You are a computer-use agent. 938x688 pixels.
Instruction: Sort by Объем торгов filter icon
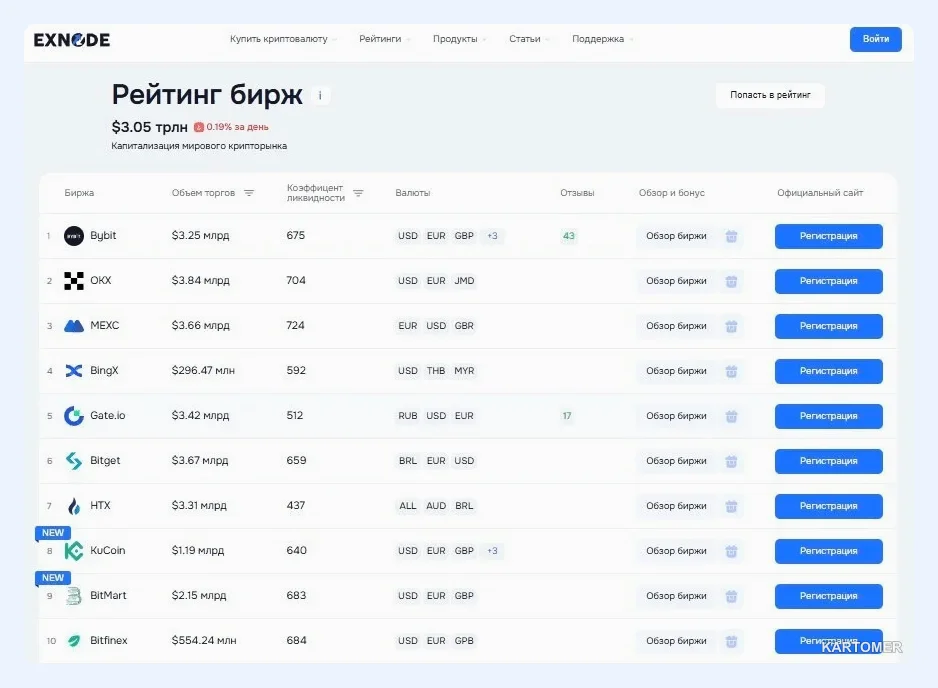point(249,193)
